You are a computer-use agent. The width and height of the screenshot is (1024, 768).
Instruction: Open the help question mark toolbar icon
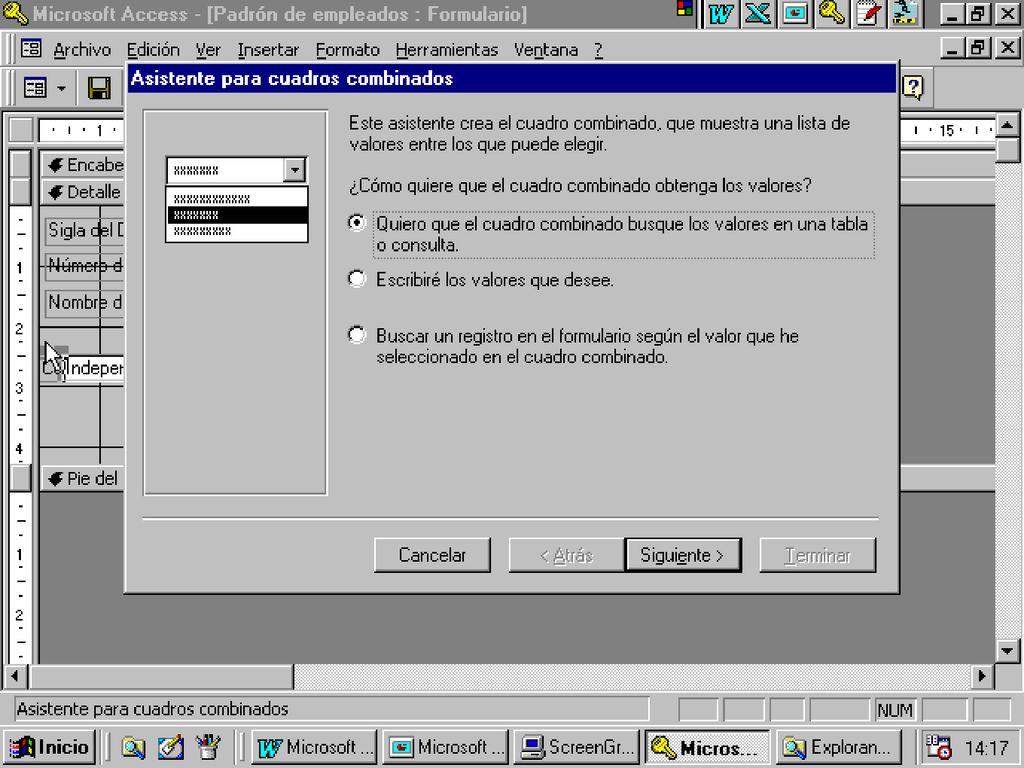913,88
